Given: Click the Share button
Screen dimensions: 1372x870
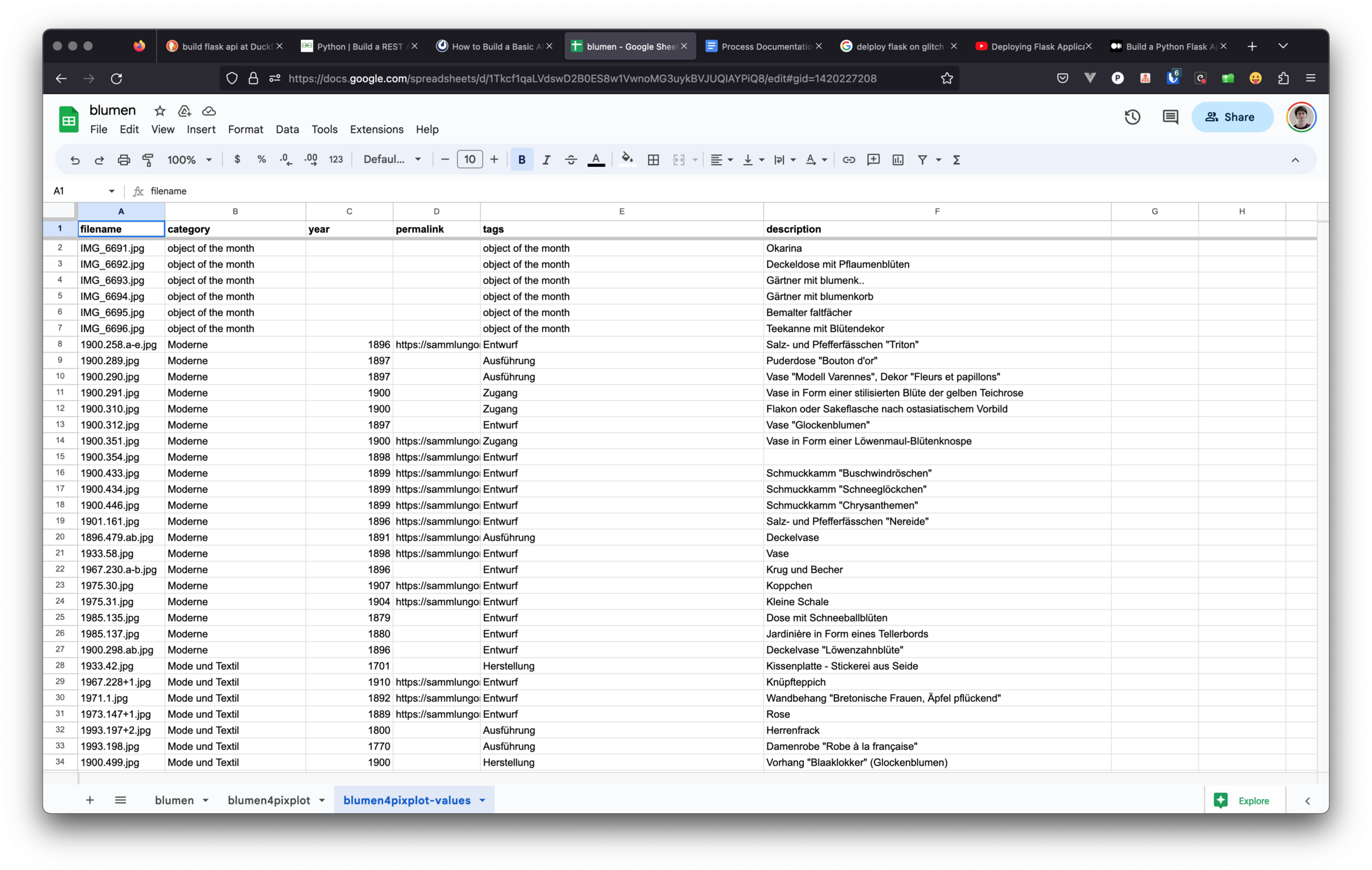Looking at the screenshot, I should pos(1231,117).
